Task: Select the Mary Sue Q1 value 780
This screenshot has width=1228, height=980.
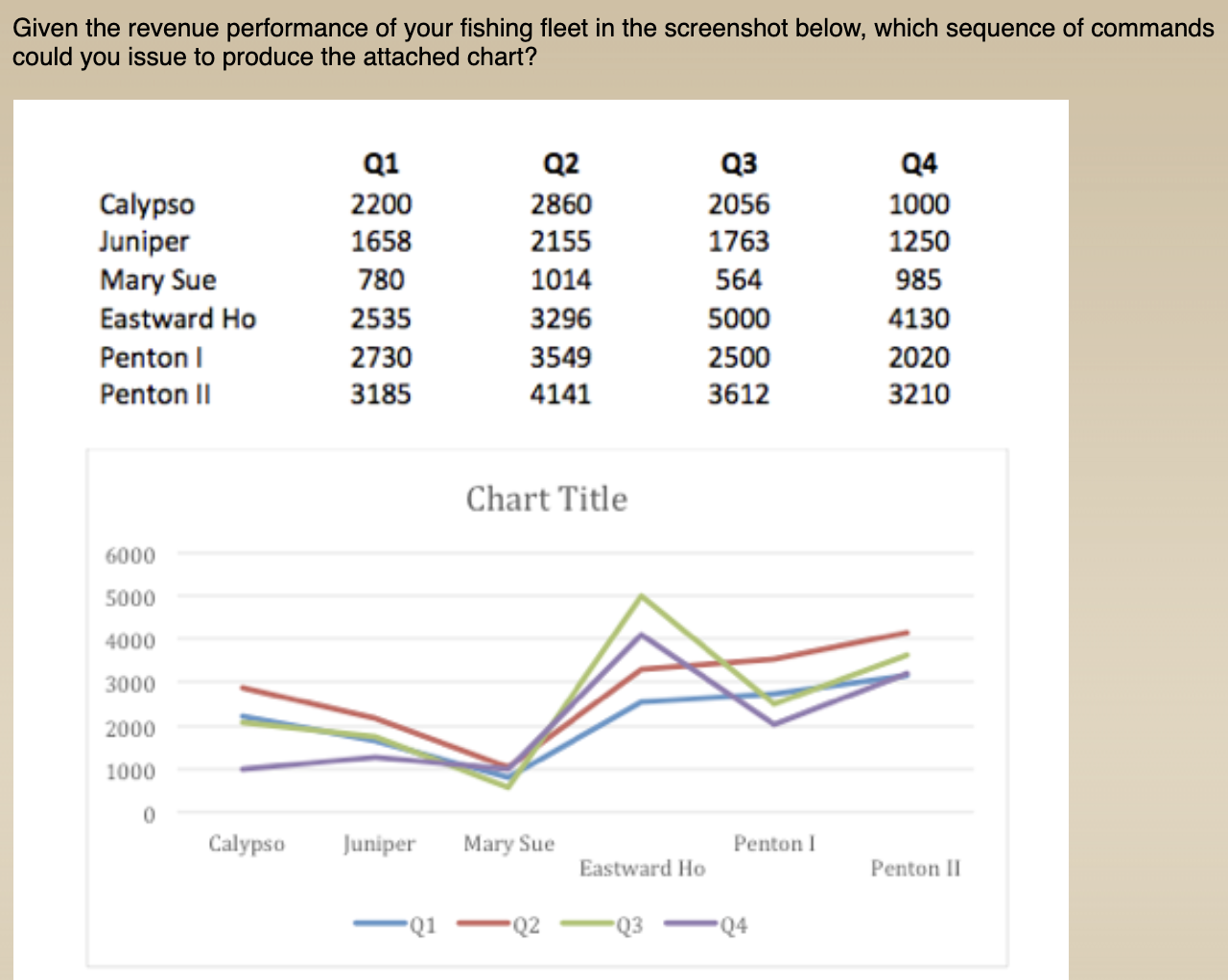Action: [x=381, y=280]
